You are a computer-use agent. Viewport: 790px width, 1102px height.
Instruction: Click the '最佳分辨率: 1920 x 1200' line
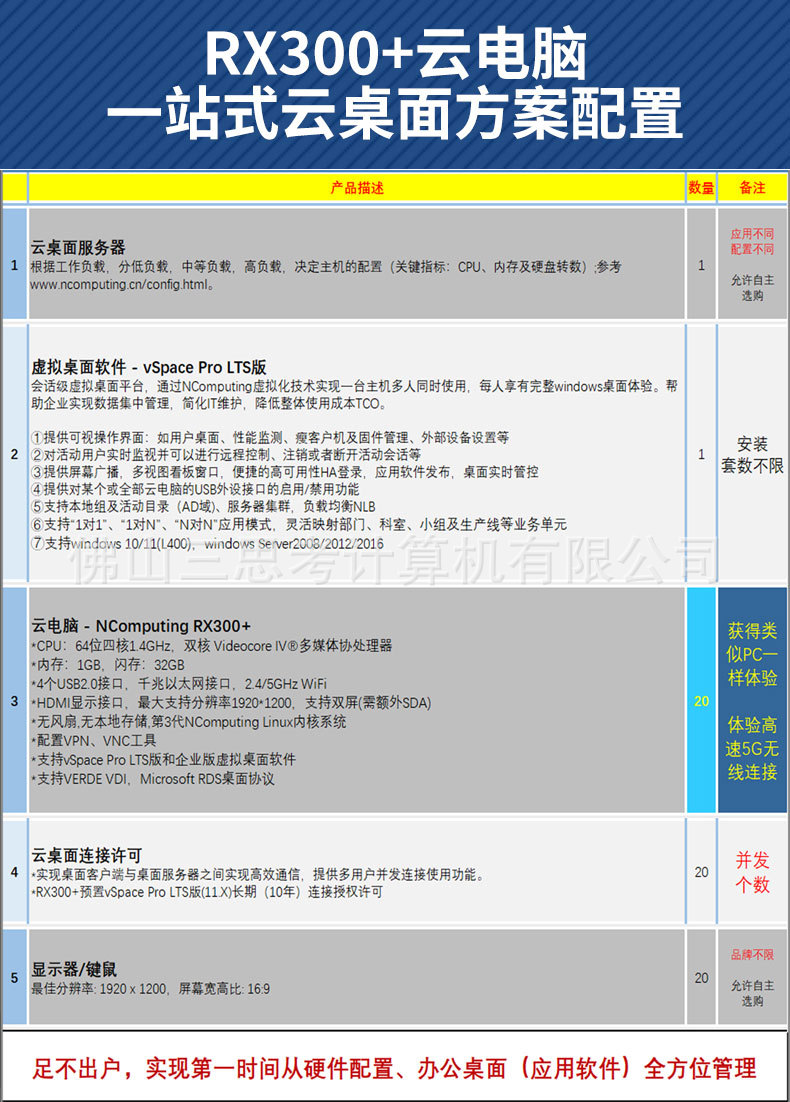[x=150, y=989]
